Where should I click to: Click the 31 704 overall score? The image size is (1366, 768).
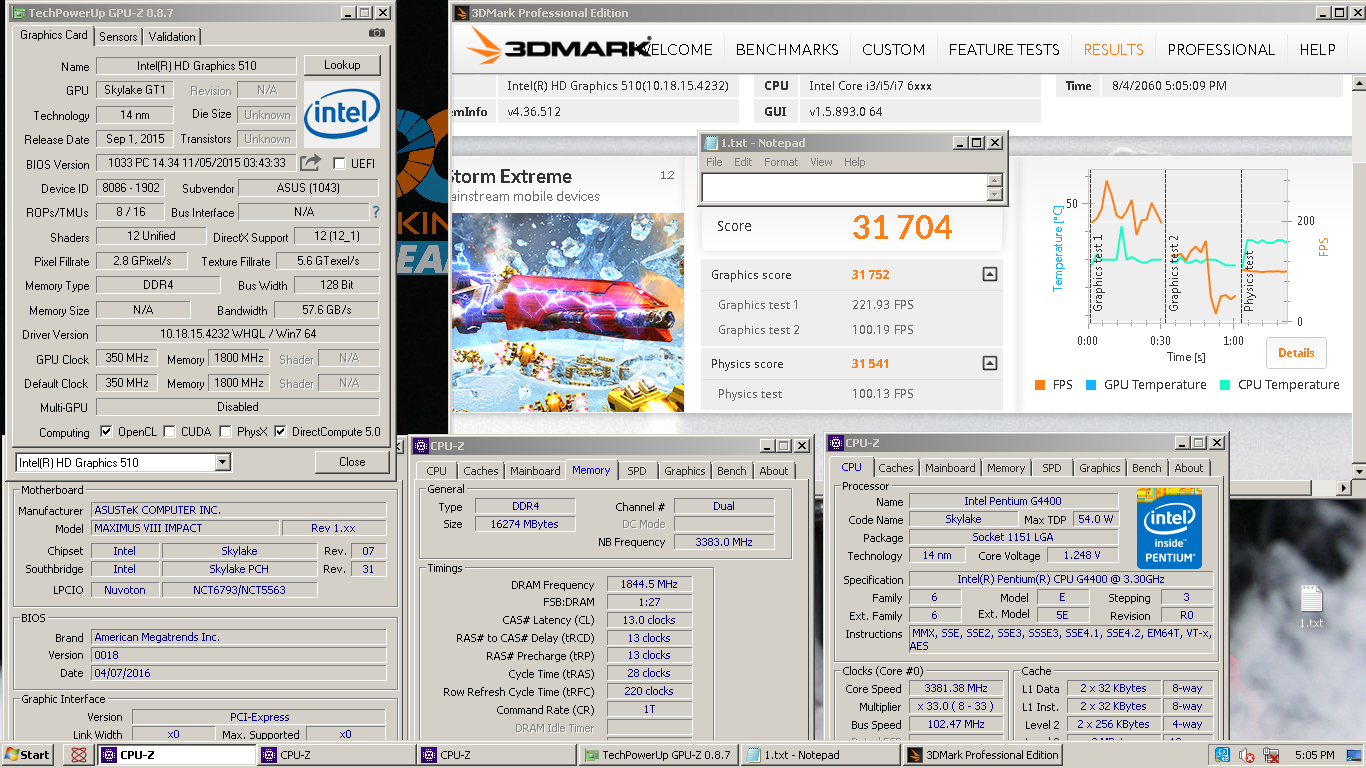[x=902, y=228]
